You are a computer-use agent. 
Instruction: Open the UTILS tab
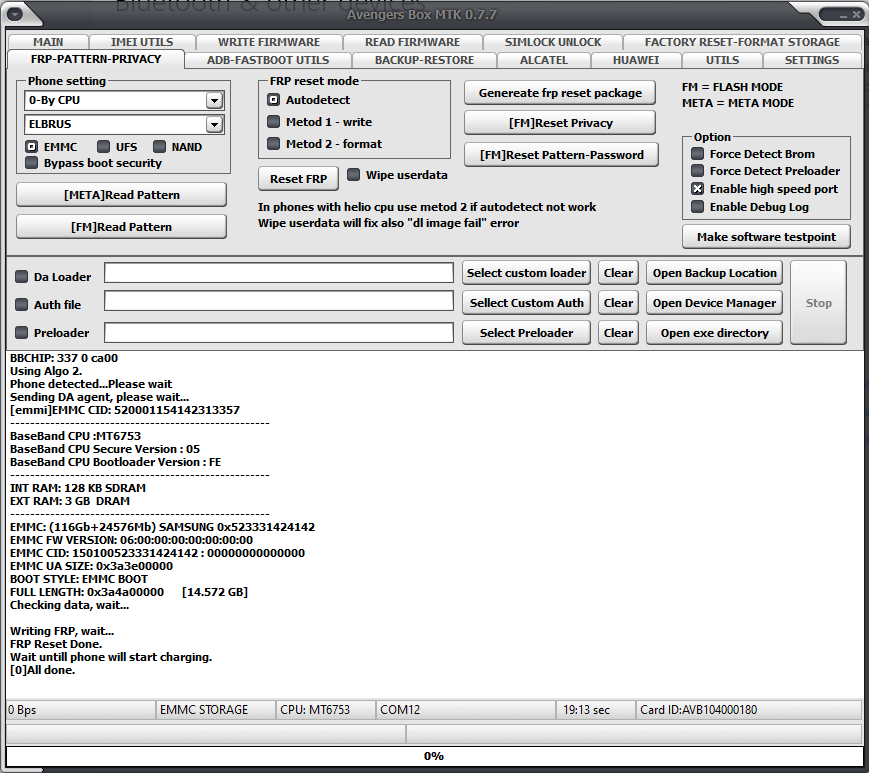(x=722, y=60)
